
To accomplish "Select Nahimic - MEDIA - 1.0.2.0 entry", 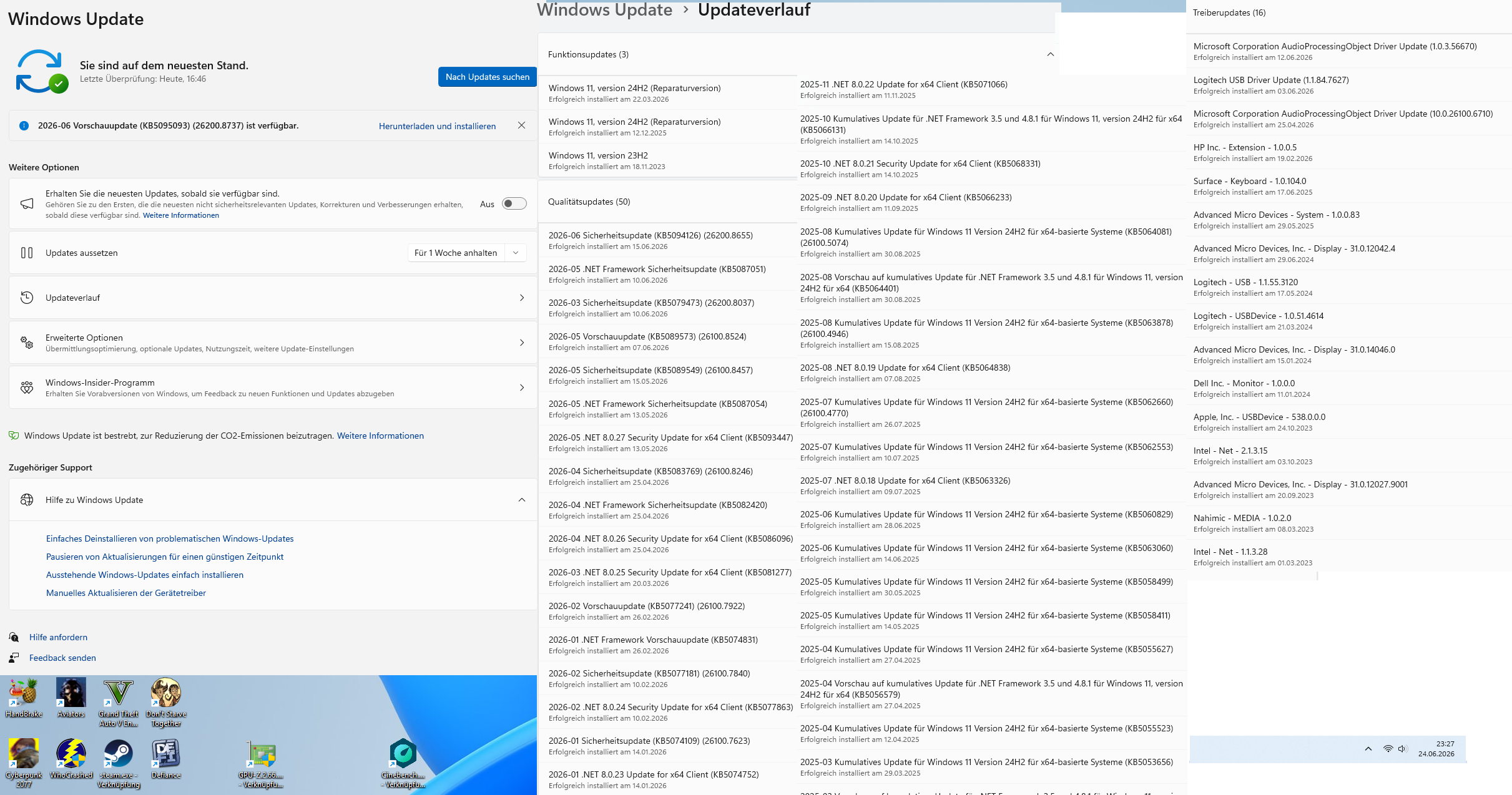I will 1348,523.
